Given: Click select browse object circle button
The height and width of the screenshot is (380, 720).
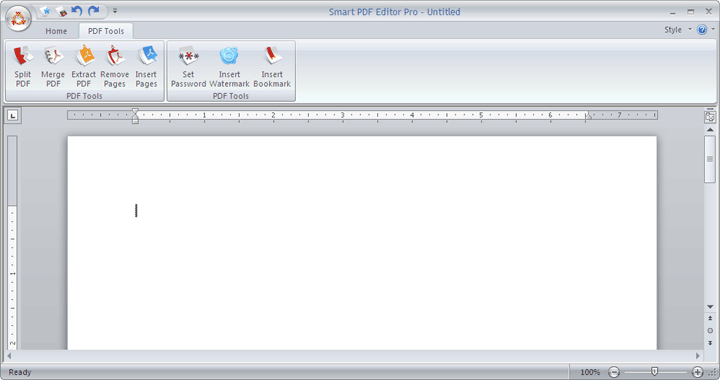Looking at the screenshot, I should (710, 330).
